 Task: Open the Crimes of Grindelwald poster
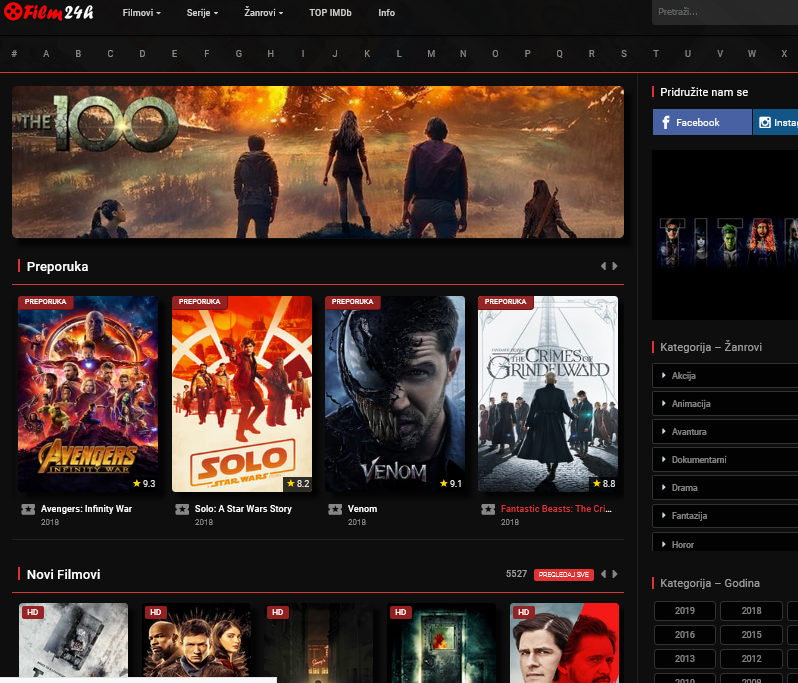(548, 394)
